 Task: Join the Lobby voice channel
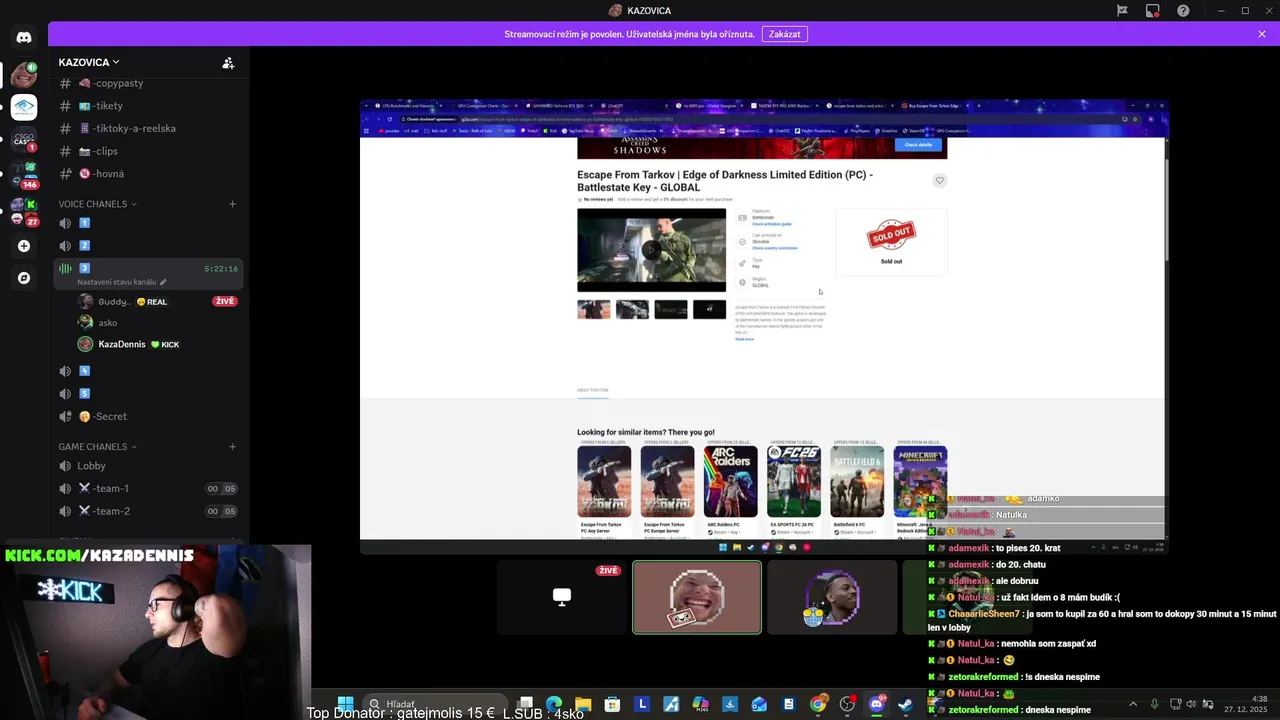(148, 466)
